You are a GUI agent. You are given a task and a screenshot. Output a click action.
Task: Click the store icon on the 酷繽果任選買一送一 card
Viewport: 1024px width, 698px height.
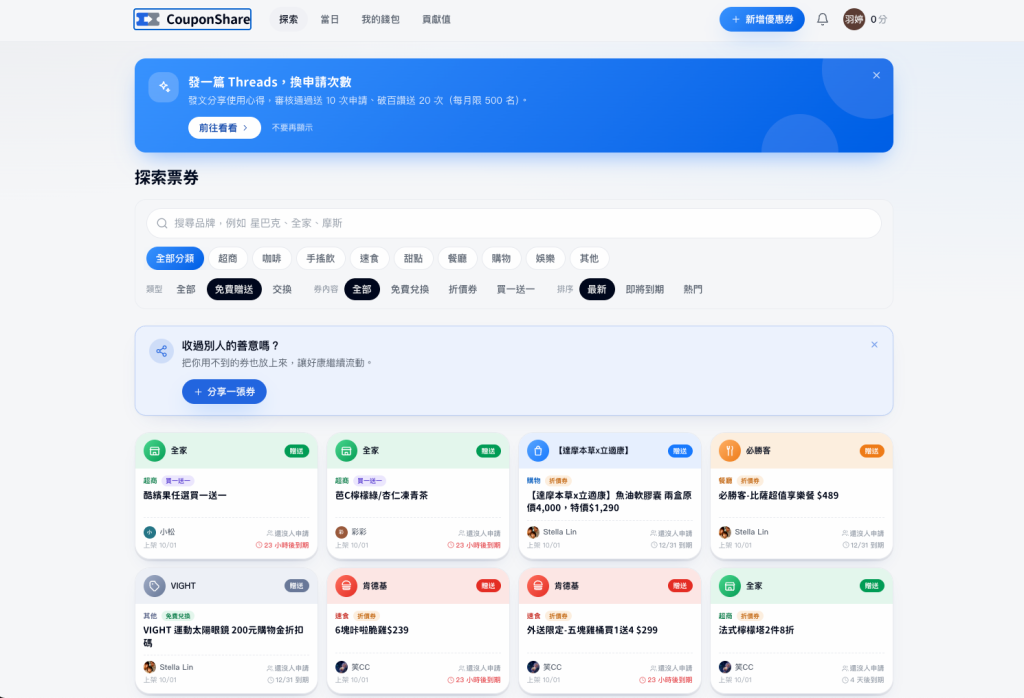154,451
